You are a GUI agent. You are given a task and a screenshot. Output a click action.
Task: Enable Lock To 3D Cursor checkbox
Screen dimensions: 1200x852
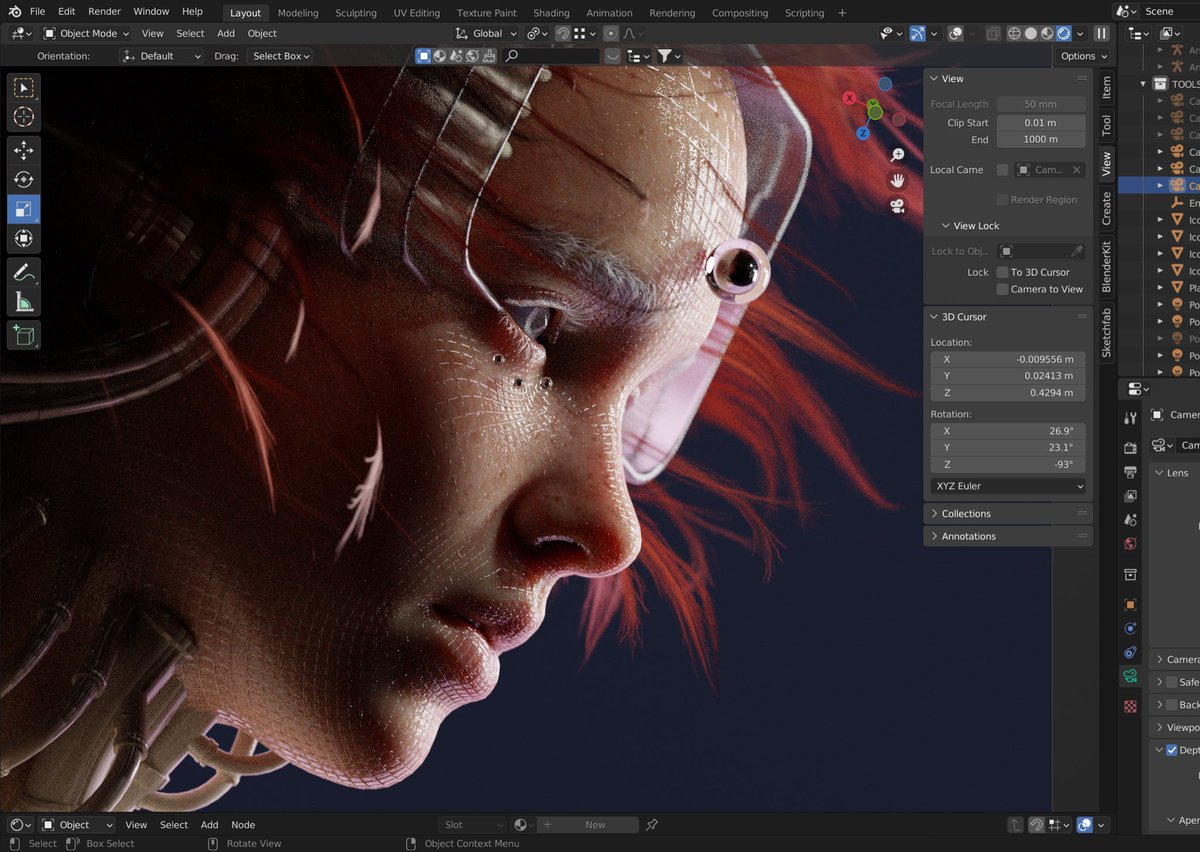pos(1002,272)
